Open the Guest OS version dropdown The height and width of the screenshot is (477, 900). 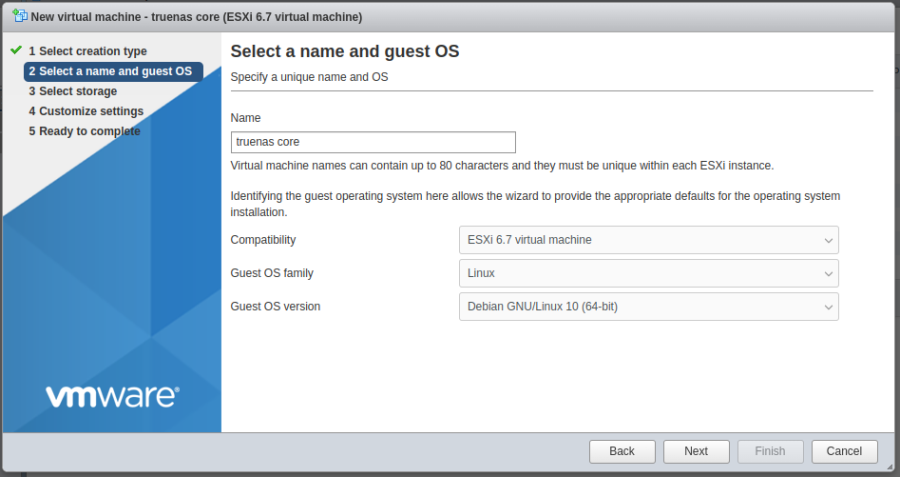click(648, 306)
